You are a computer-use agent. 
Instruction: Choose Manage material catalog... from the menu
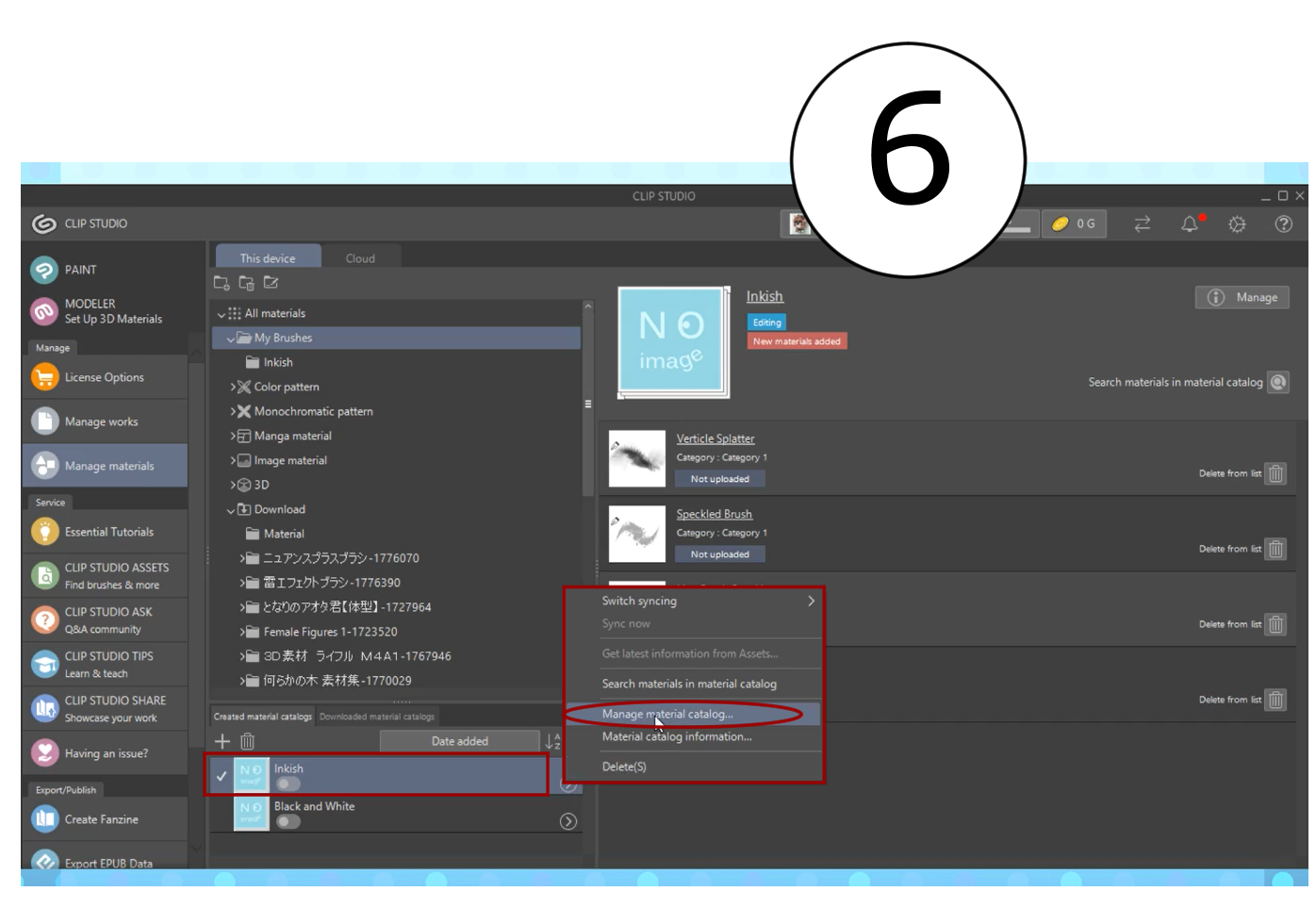(x=693, y=714)
